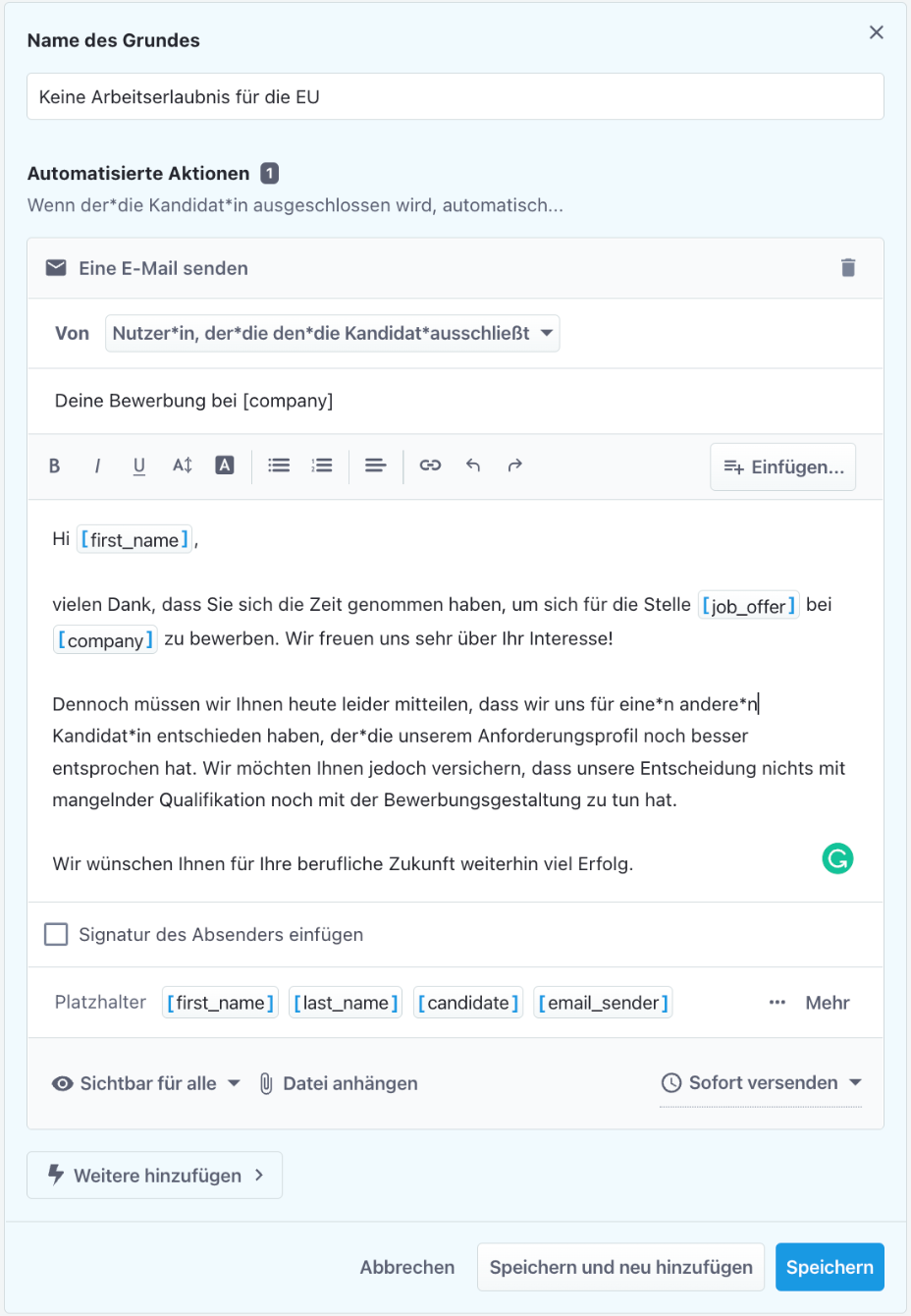Open the font size tool

[x=183, y=466]
